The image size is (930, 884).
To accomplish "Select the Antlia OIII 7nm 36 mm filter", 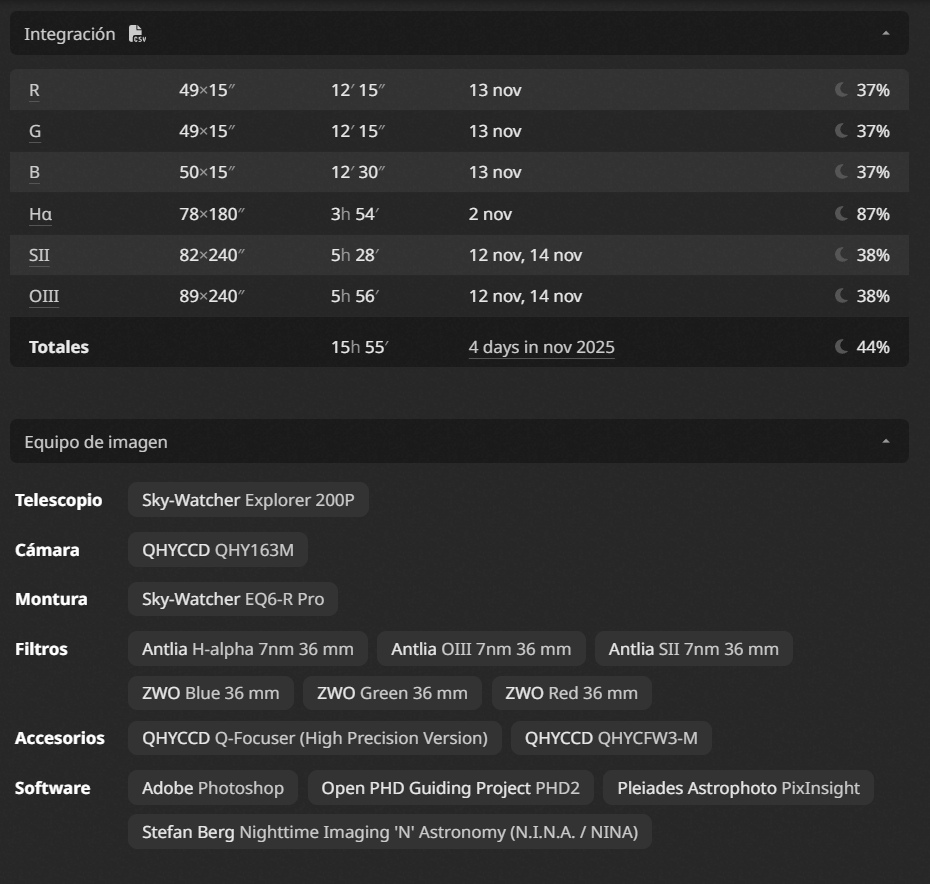I will pyautogui.click(x=481, y=648).
